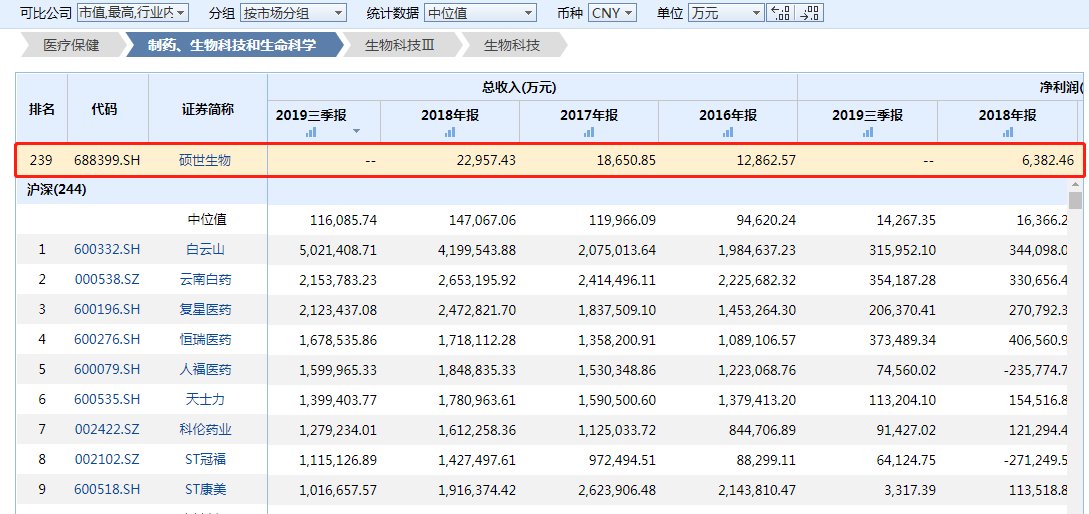The height and width of the screenshot is (514, 1089).
Task: Select the 生物科技 breadcrumb tab
Action: point(512,45)
